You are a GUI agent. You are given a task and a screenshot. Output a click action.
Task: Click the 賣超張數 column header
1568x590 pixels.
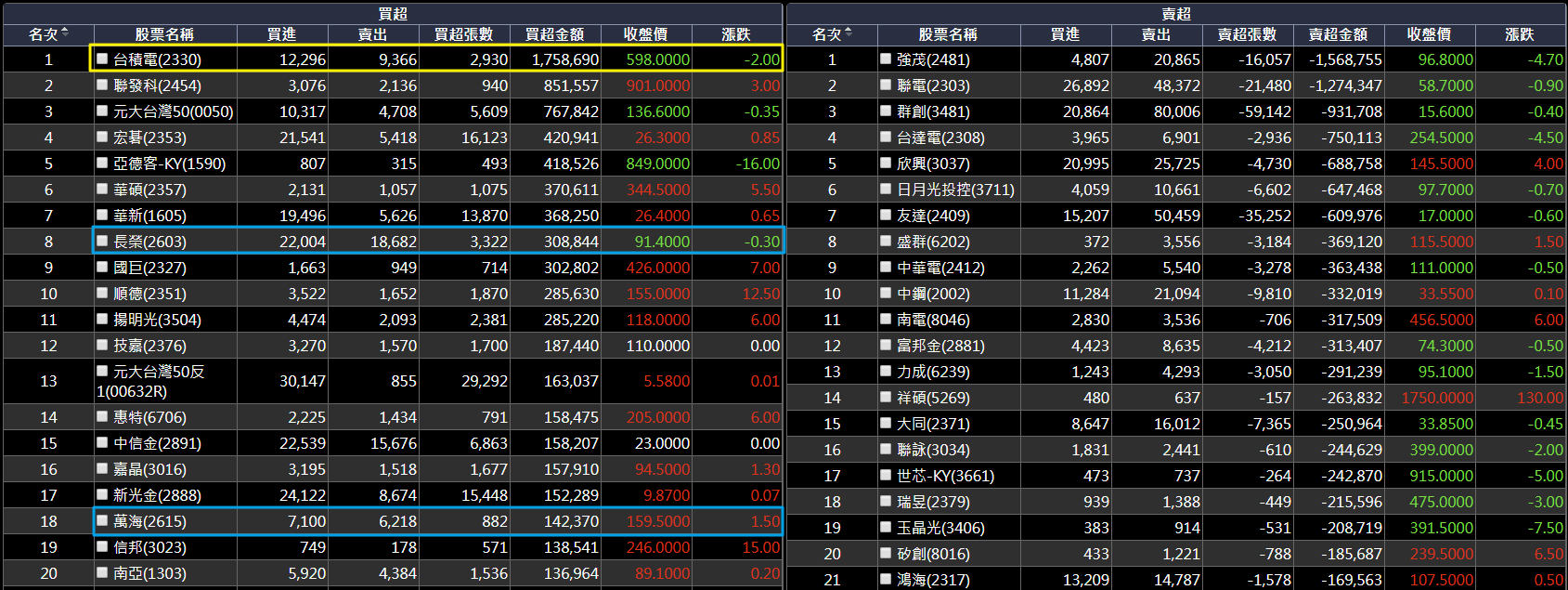point(1248,34)
